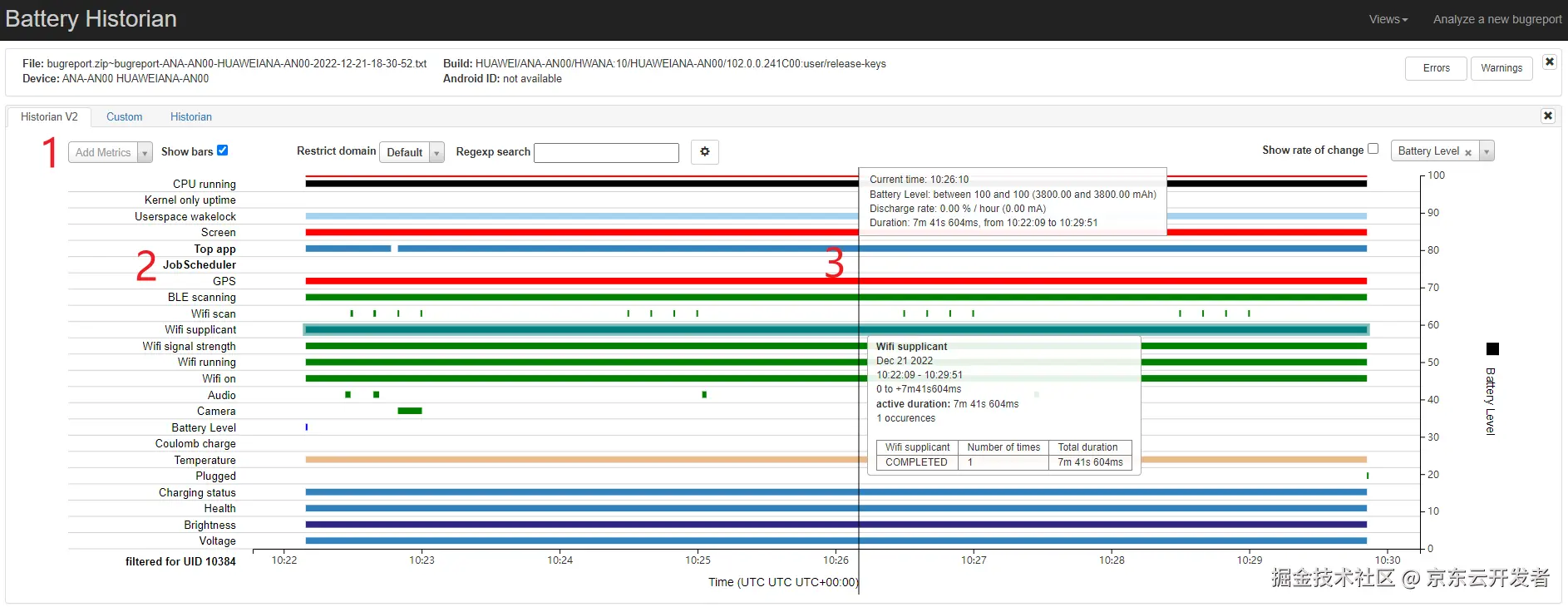Click the Battery Level blue marker
The height and width of the screenshot is (607, 1568).
(x=307, y=427)
